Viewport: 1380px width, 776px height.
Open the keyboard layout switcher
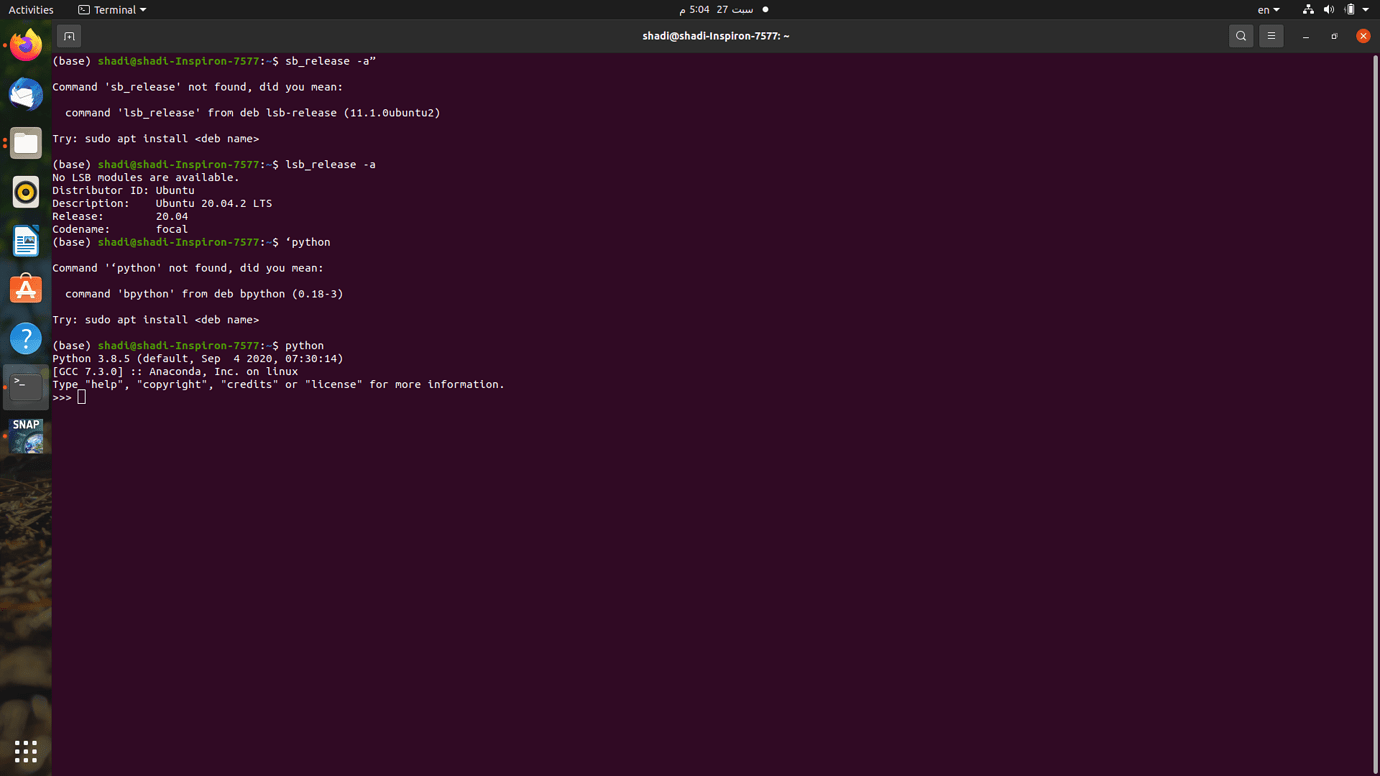[1267, 9]
